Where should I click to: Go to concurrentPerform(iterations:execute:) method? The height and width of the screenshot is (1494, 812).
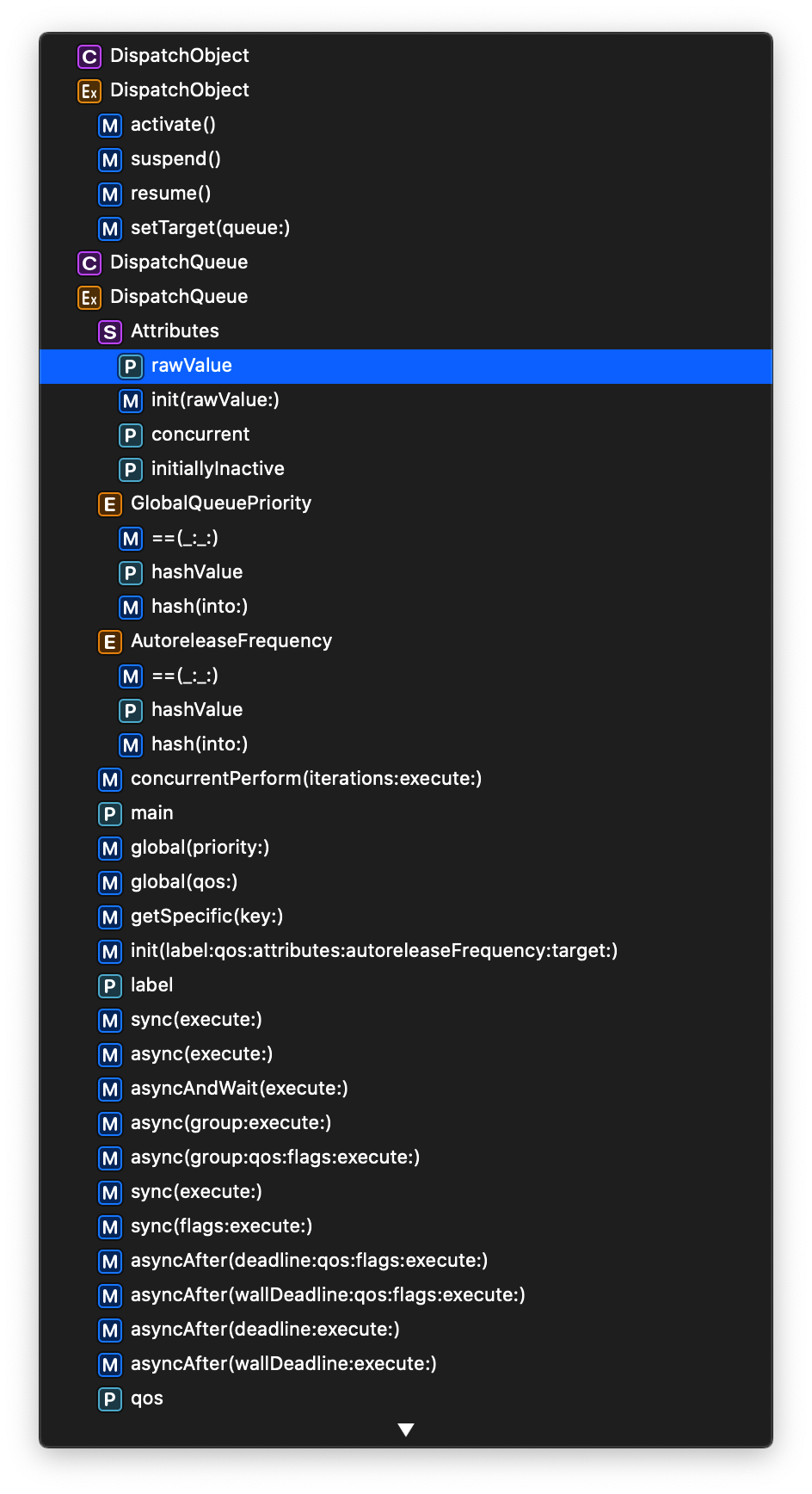coord(406,779)
